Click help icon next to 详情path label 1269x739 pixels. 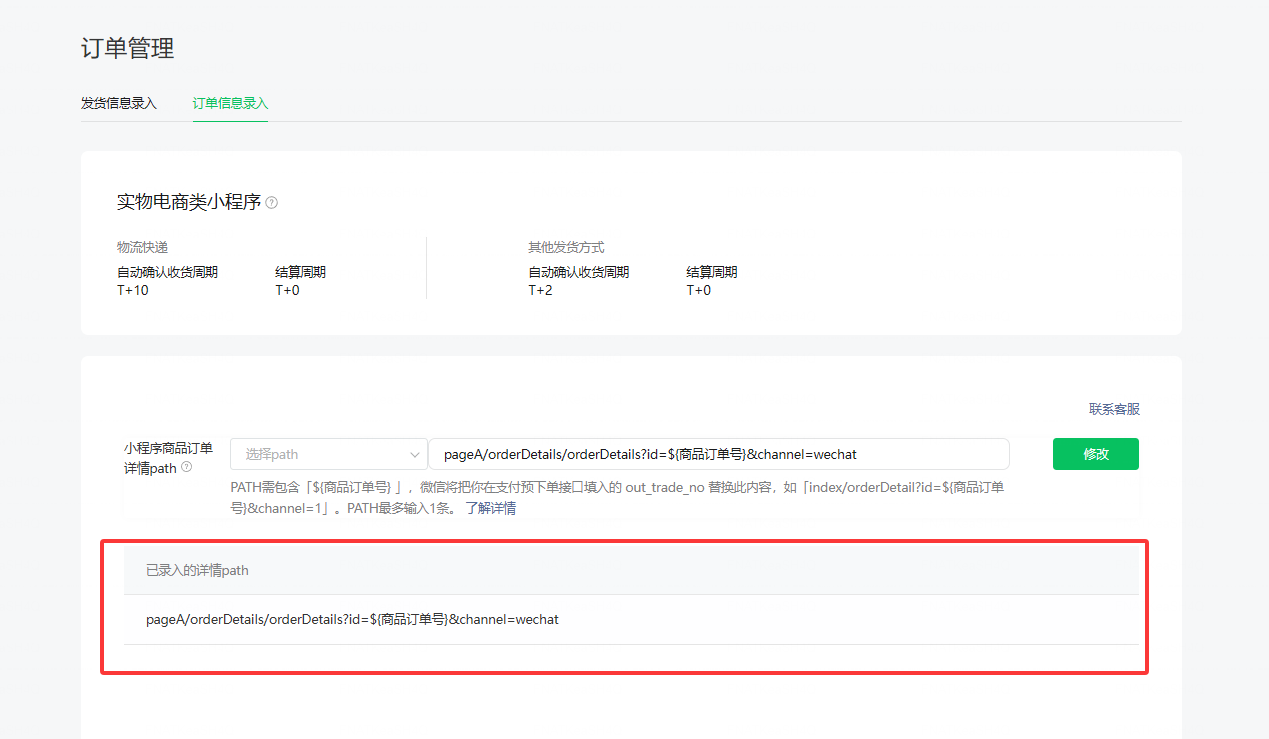[x=187, y=467]
